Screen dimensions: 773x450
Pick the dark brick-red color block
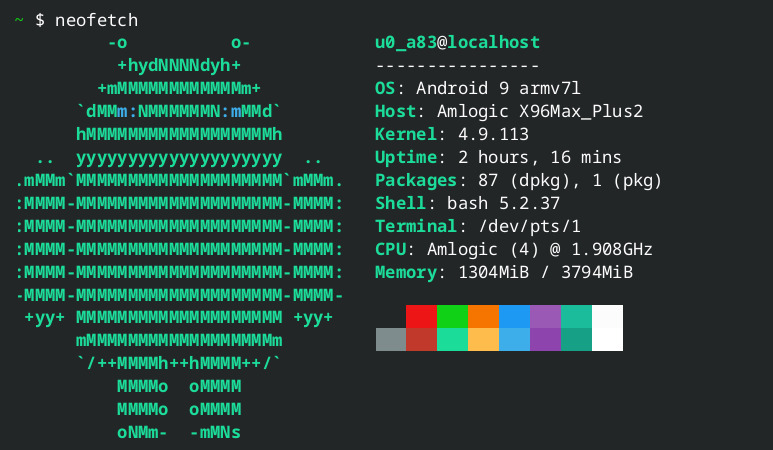point(422,340)
